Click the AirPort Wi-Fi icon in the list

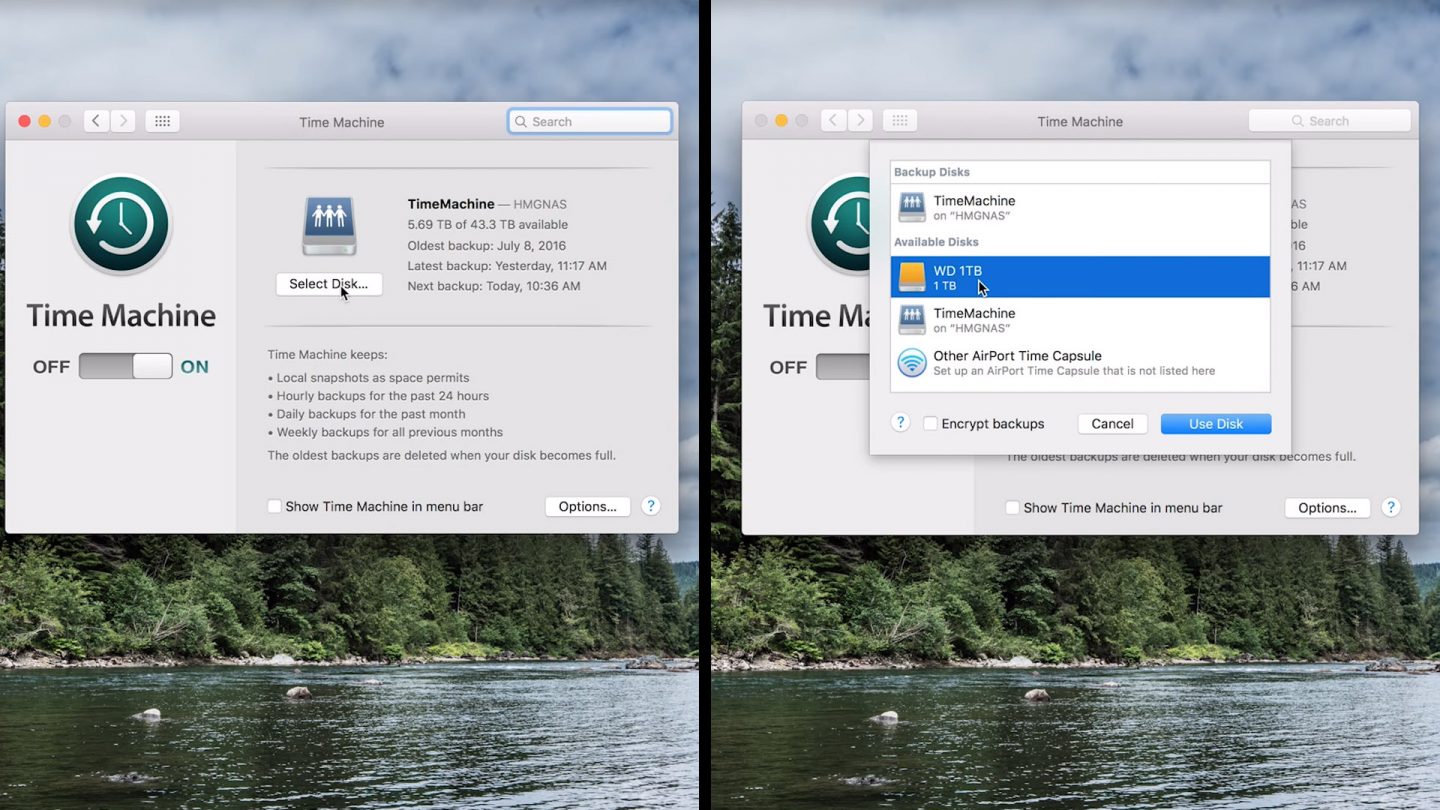click(912, 362)
